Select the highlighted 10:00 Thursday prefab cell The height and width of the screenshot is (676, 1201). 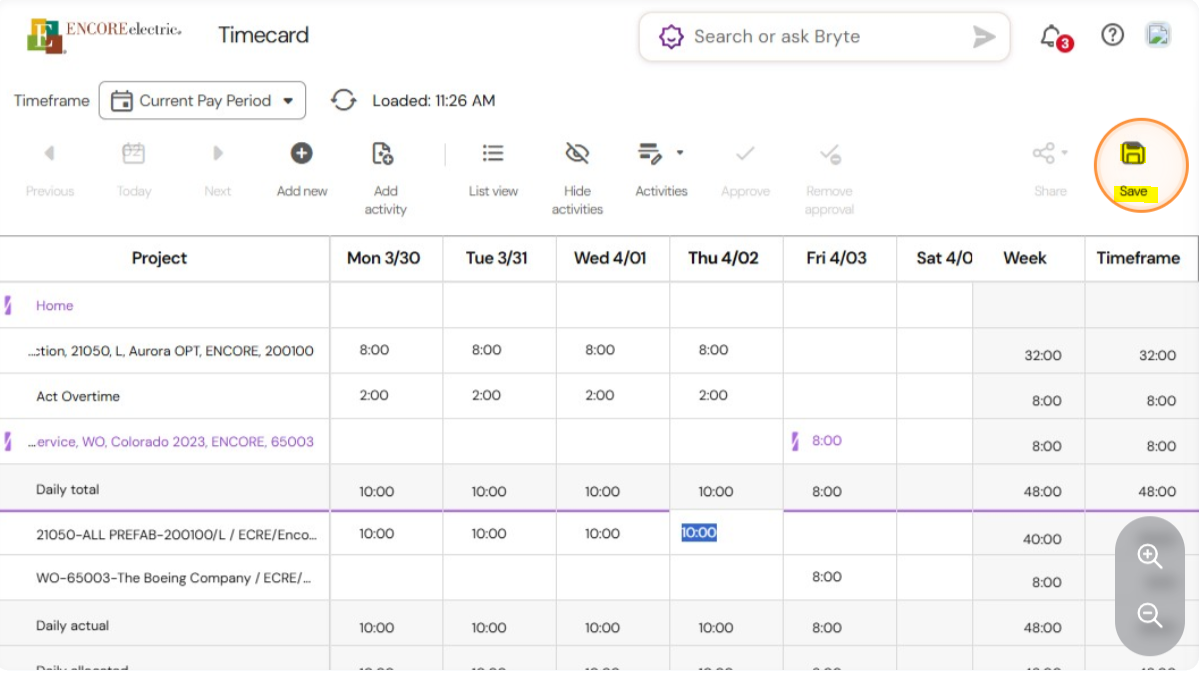[x=699, y=533]
